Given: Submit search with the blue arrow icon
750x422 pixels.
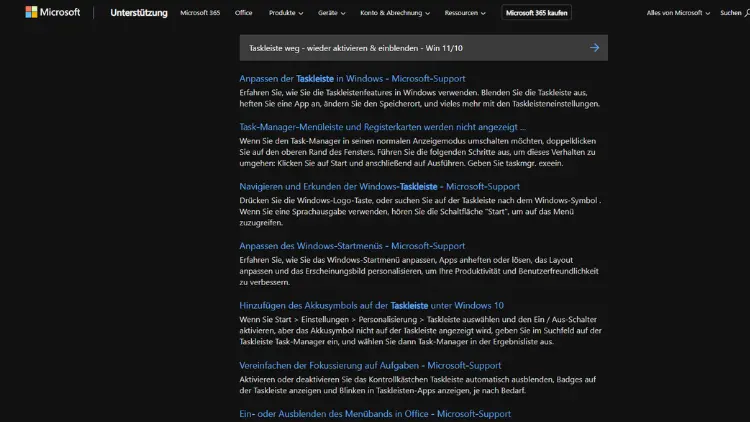Looking at the screenshot, I should (x=594, y=48).
